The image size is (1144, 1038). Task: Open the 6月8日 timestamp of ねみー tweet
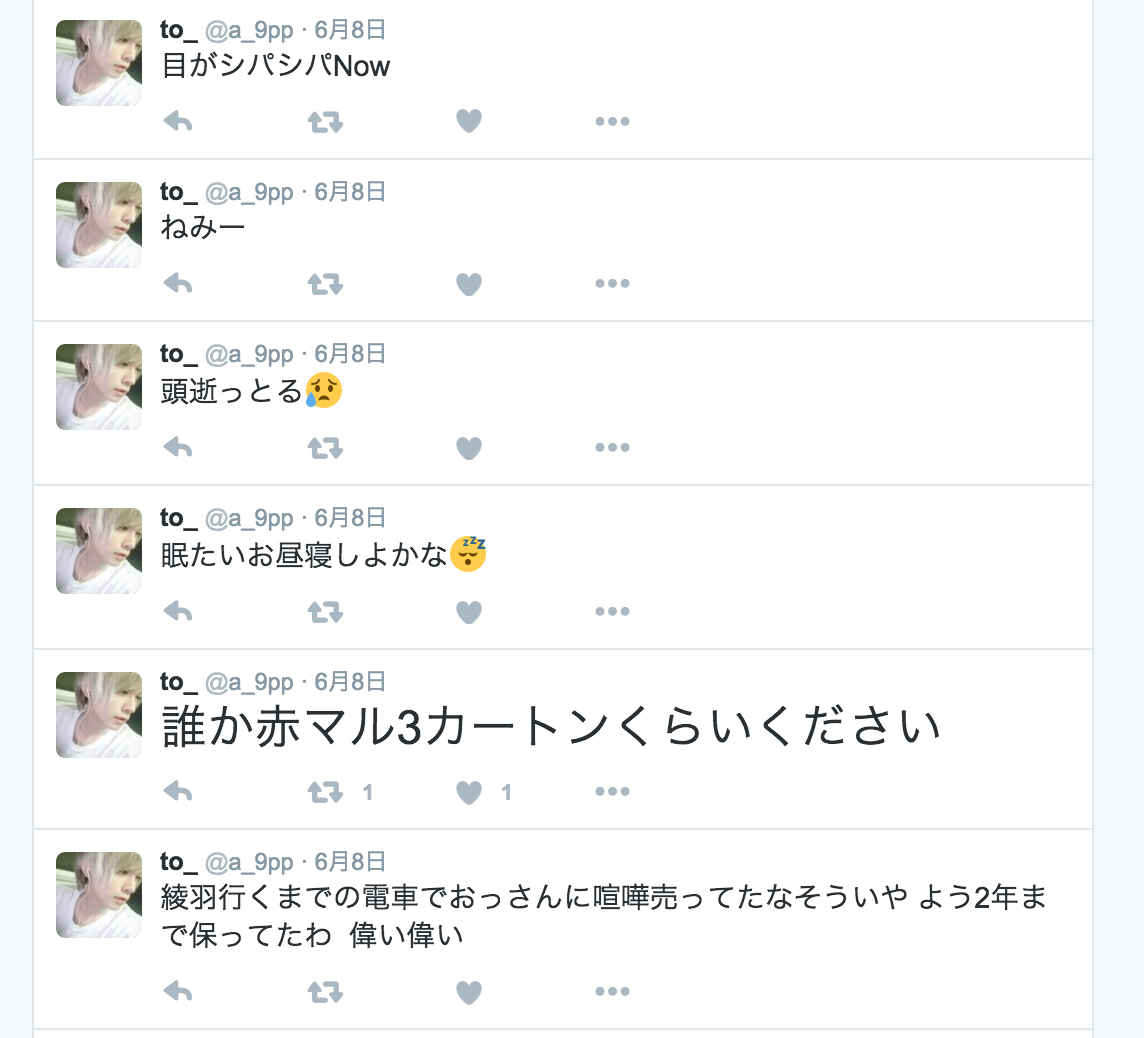[x=349, y=192]
